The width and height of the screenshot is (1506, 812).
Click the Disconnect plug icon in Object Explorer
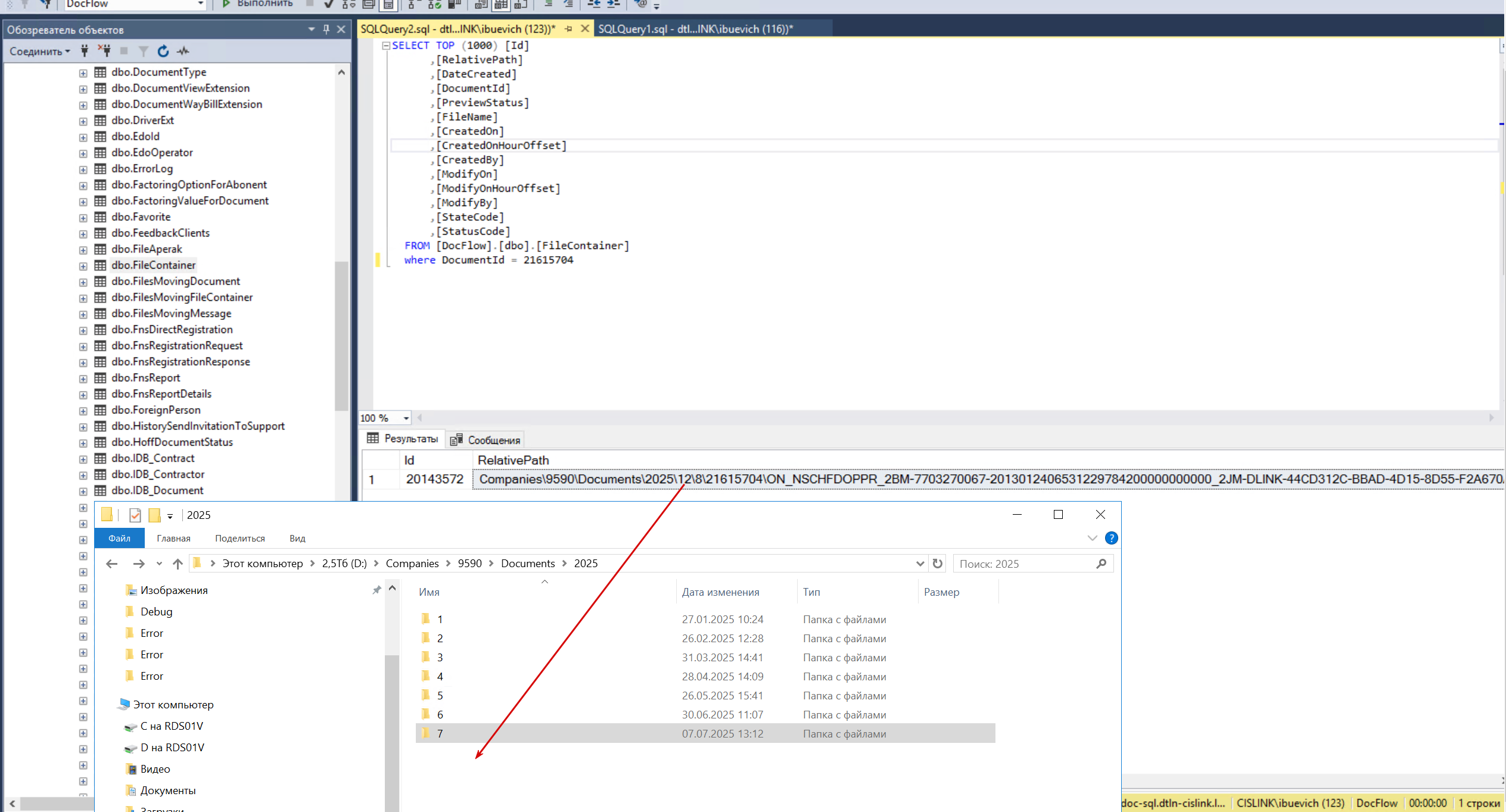105,51
